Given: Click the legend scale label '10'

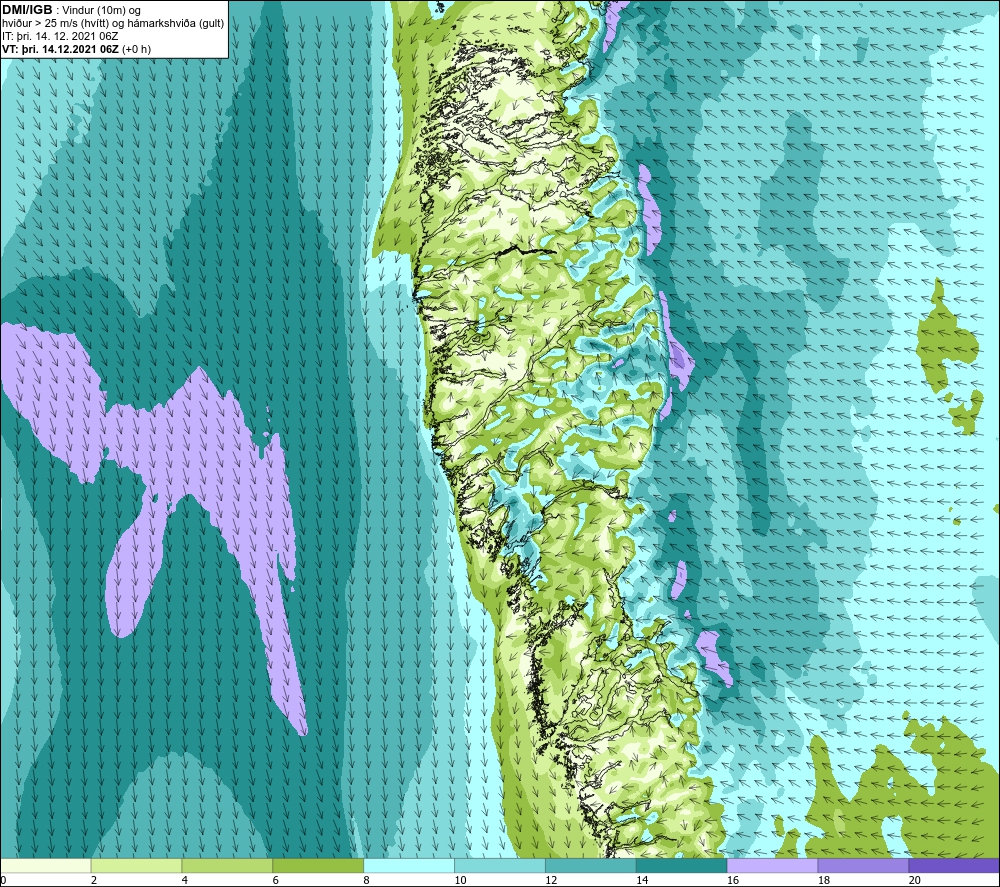Looking at the screenshot, I should click(x=460, y=880).
